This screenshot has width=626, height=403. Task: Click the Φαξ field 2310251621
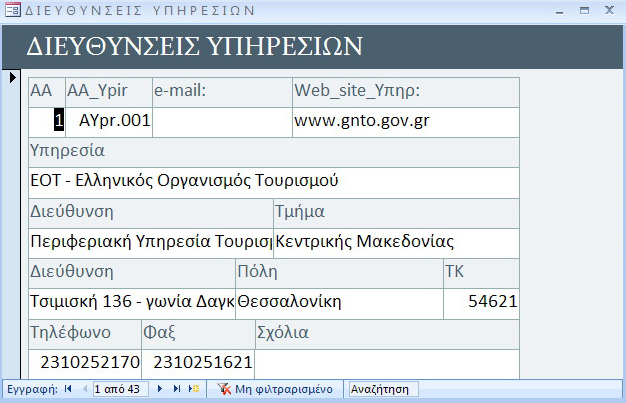pyautogui.click(x=198, y=362)
